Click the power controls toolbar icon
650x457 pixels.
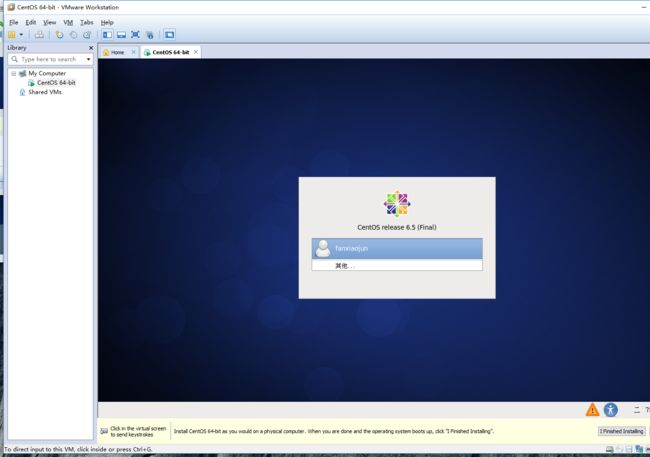(11, 34)
